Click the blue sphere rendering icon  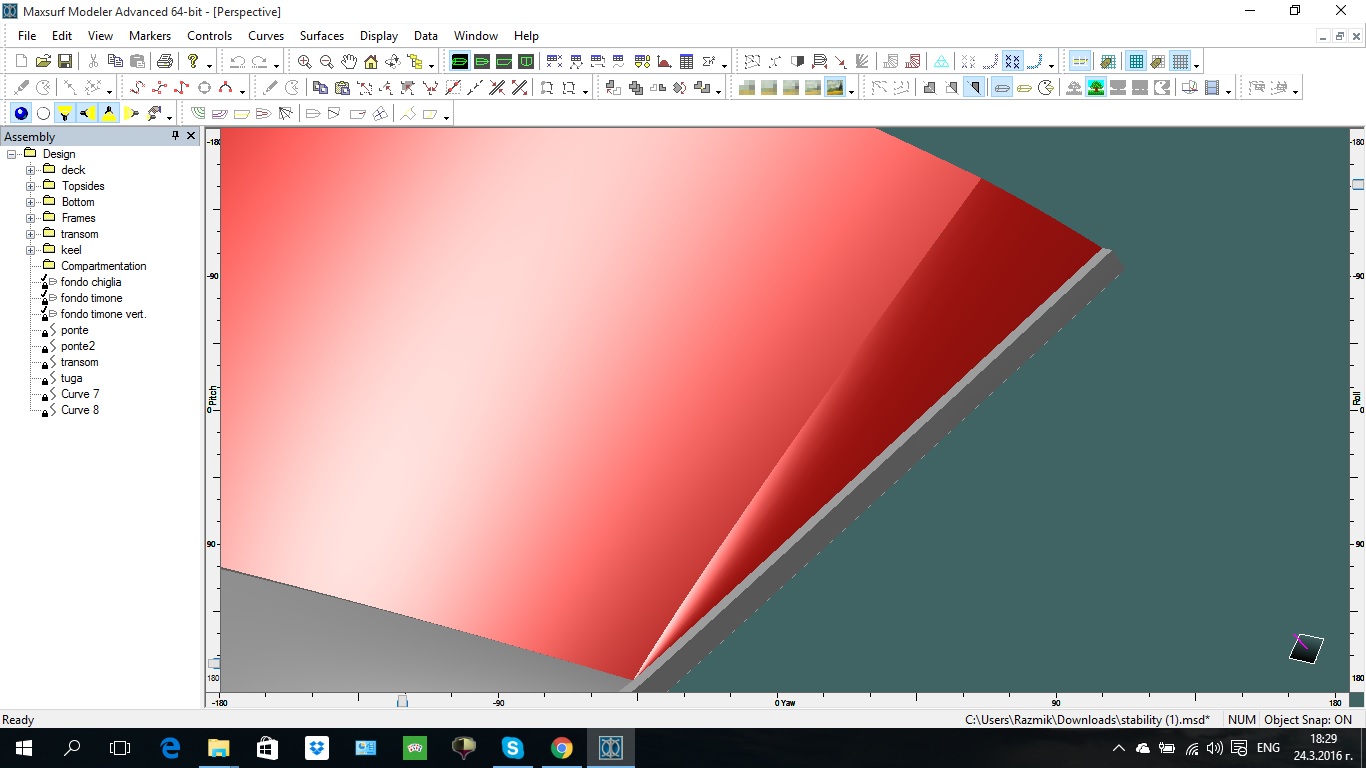(21, 114)
